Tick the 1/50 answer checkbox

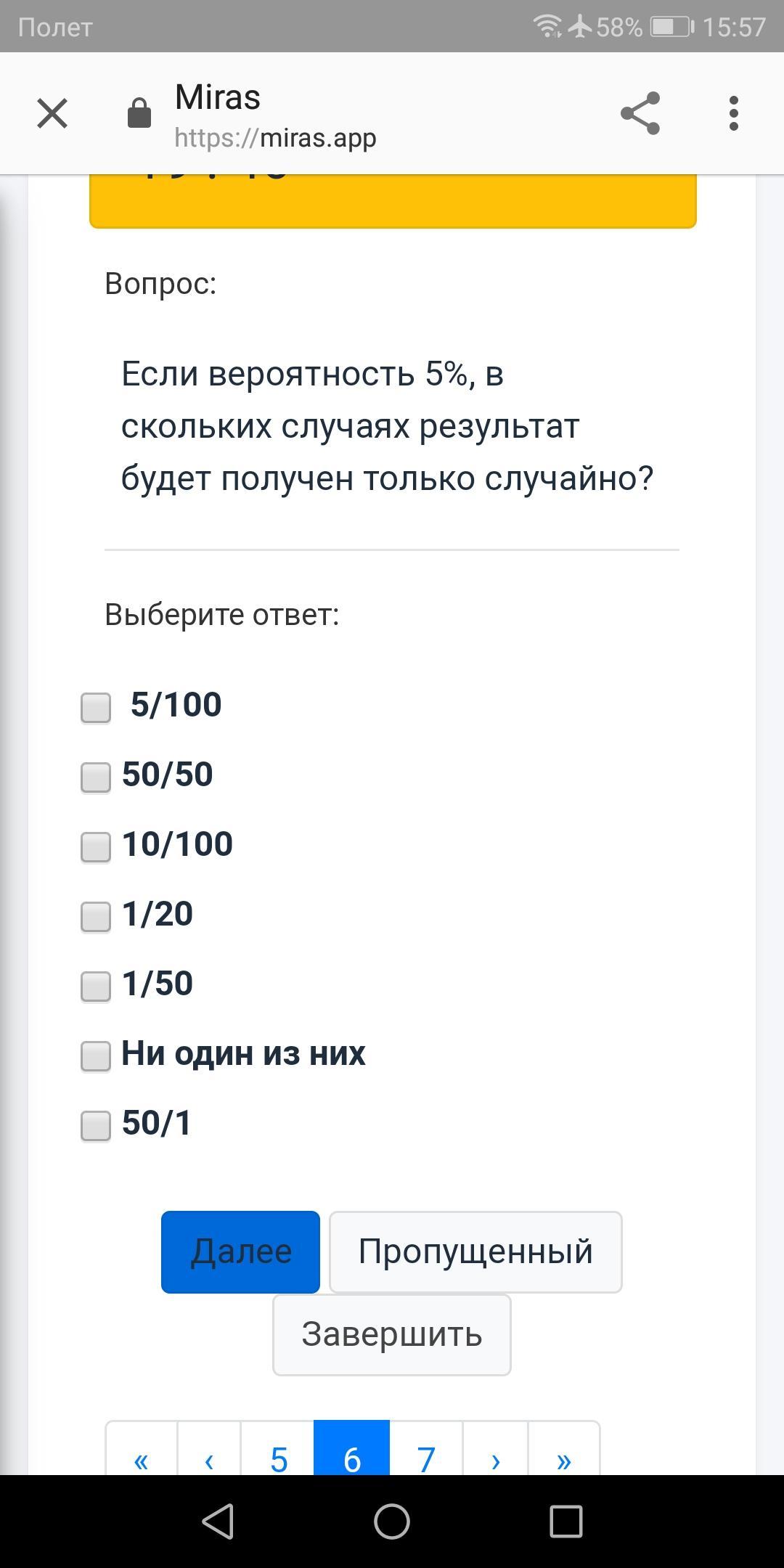click(x=96, y=986)
